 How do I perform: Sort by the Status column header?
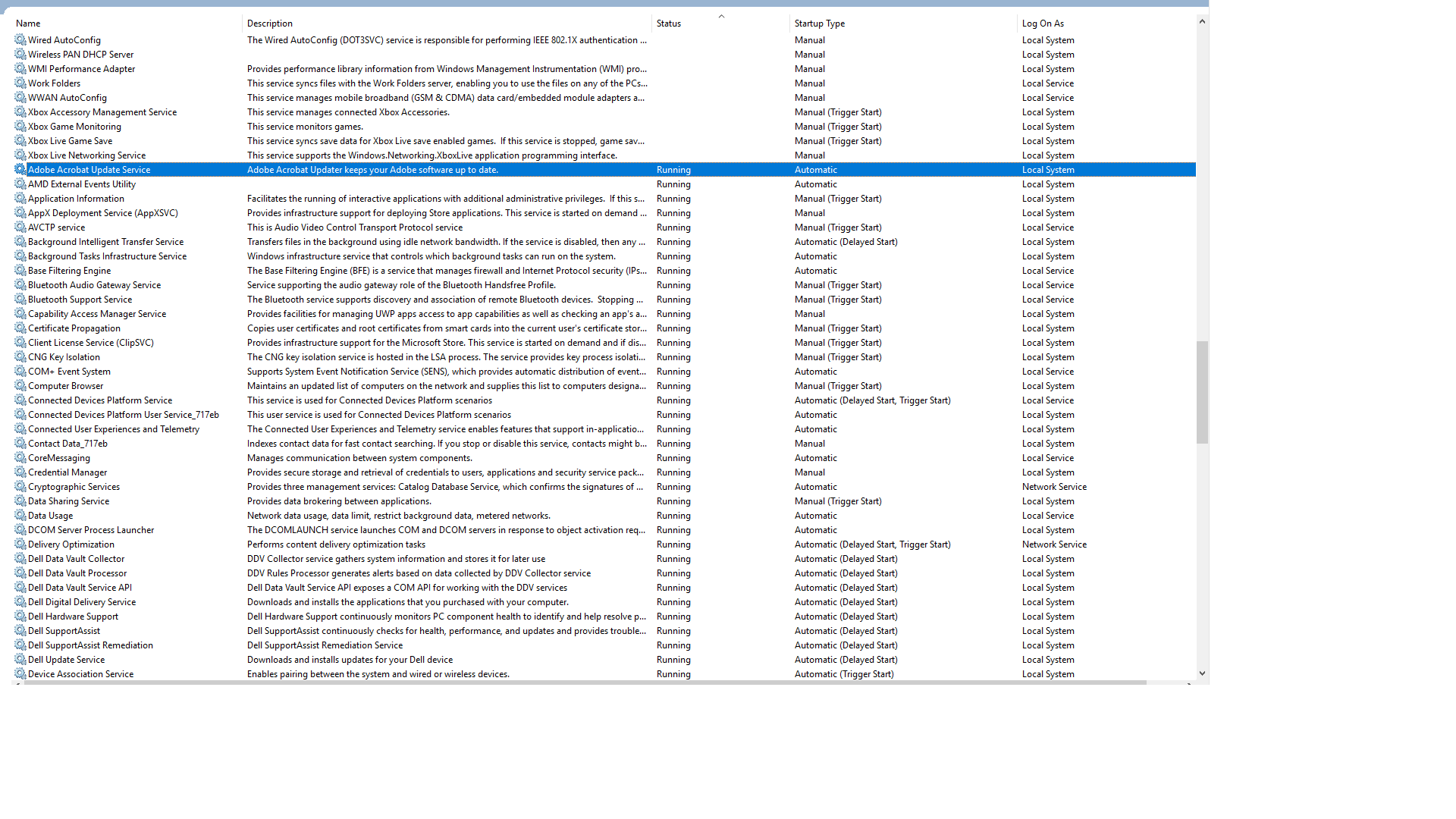(720, 24)
